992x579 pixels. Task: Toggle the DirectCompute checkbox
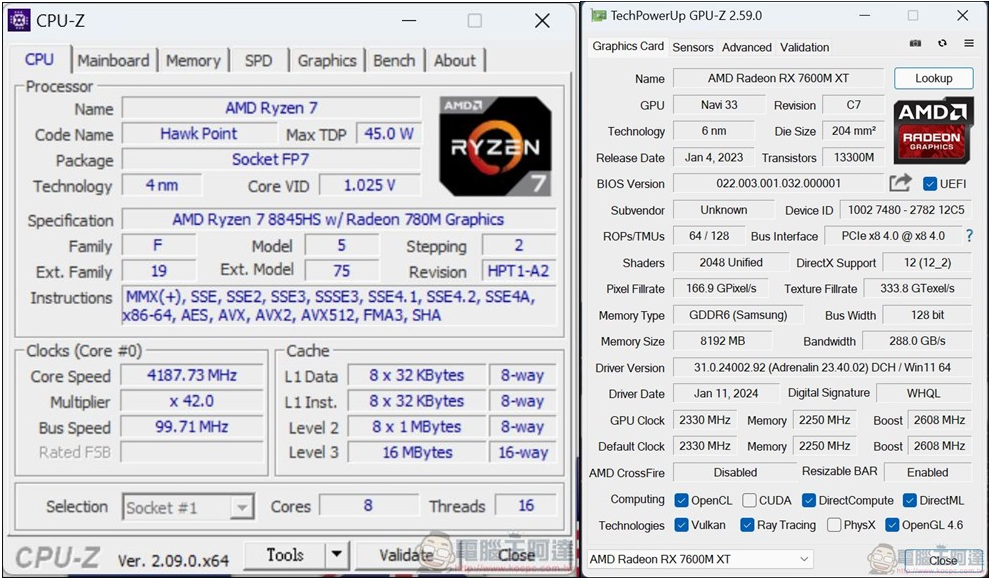809,501
